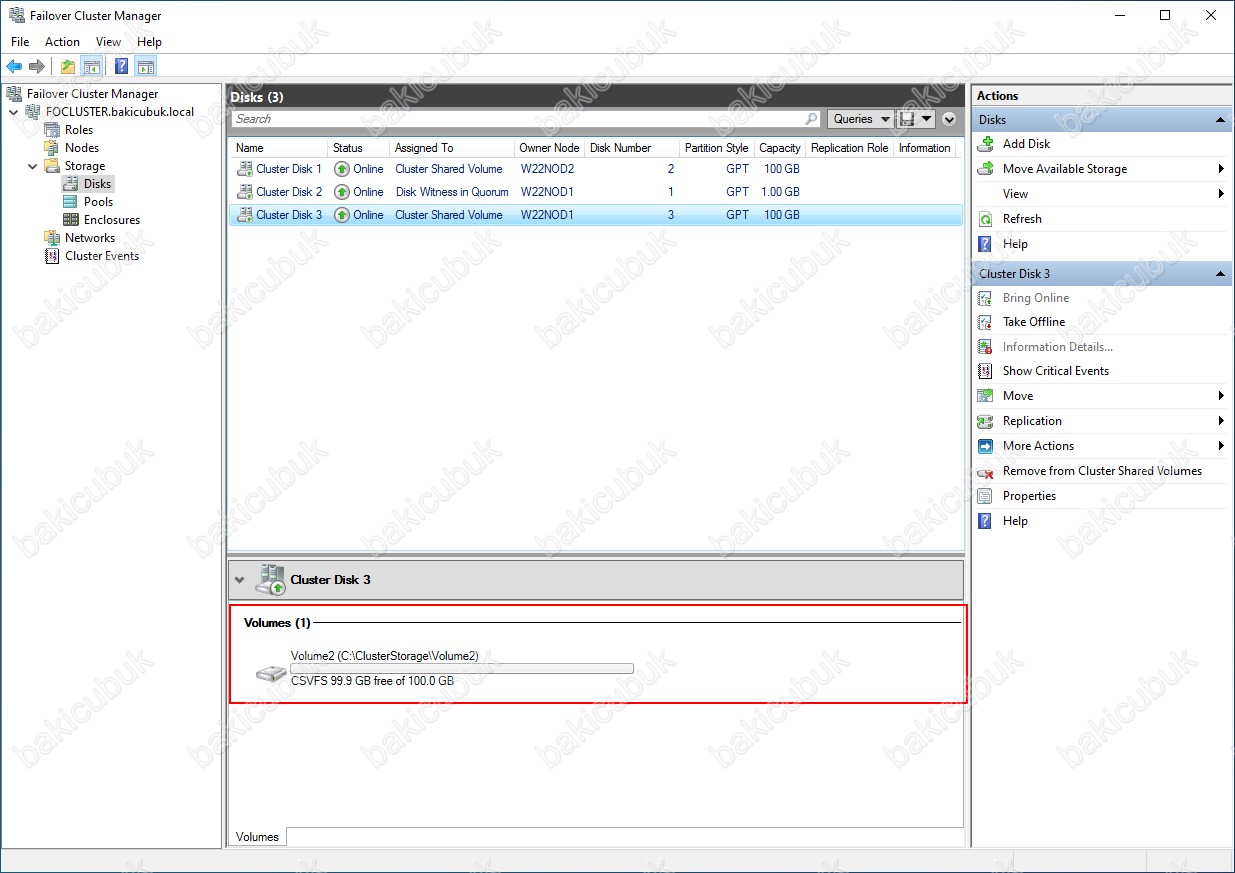Click the toolbar Help question mark icon
The image size is (1235, 873).
point(121,67)
